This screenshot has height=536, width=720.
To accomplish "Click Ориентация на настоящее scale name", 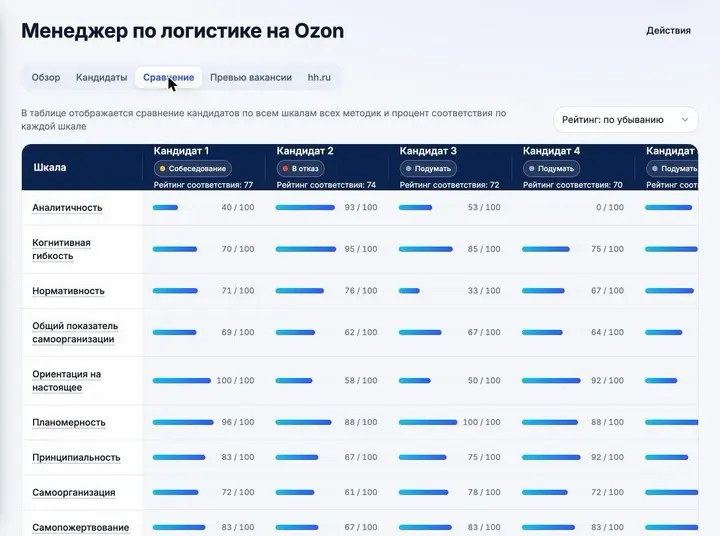I will [x=67, y=381].
